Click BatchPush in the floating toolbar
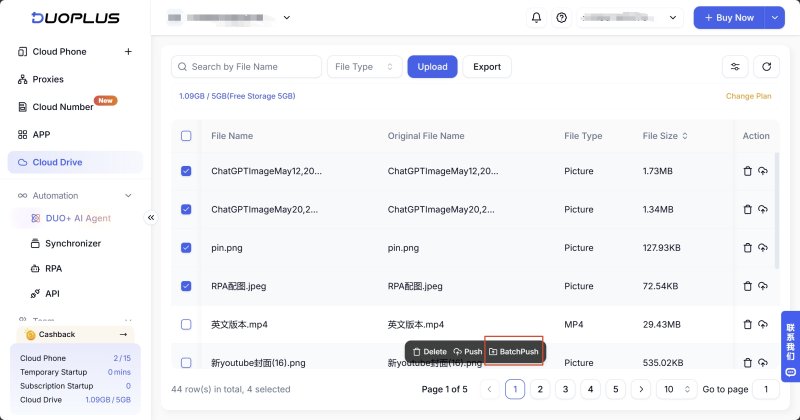The height and width of the screenshot is (420, 800). [514, 352]
